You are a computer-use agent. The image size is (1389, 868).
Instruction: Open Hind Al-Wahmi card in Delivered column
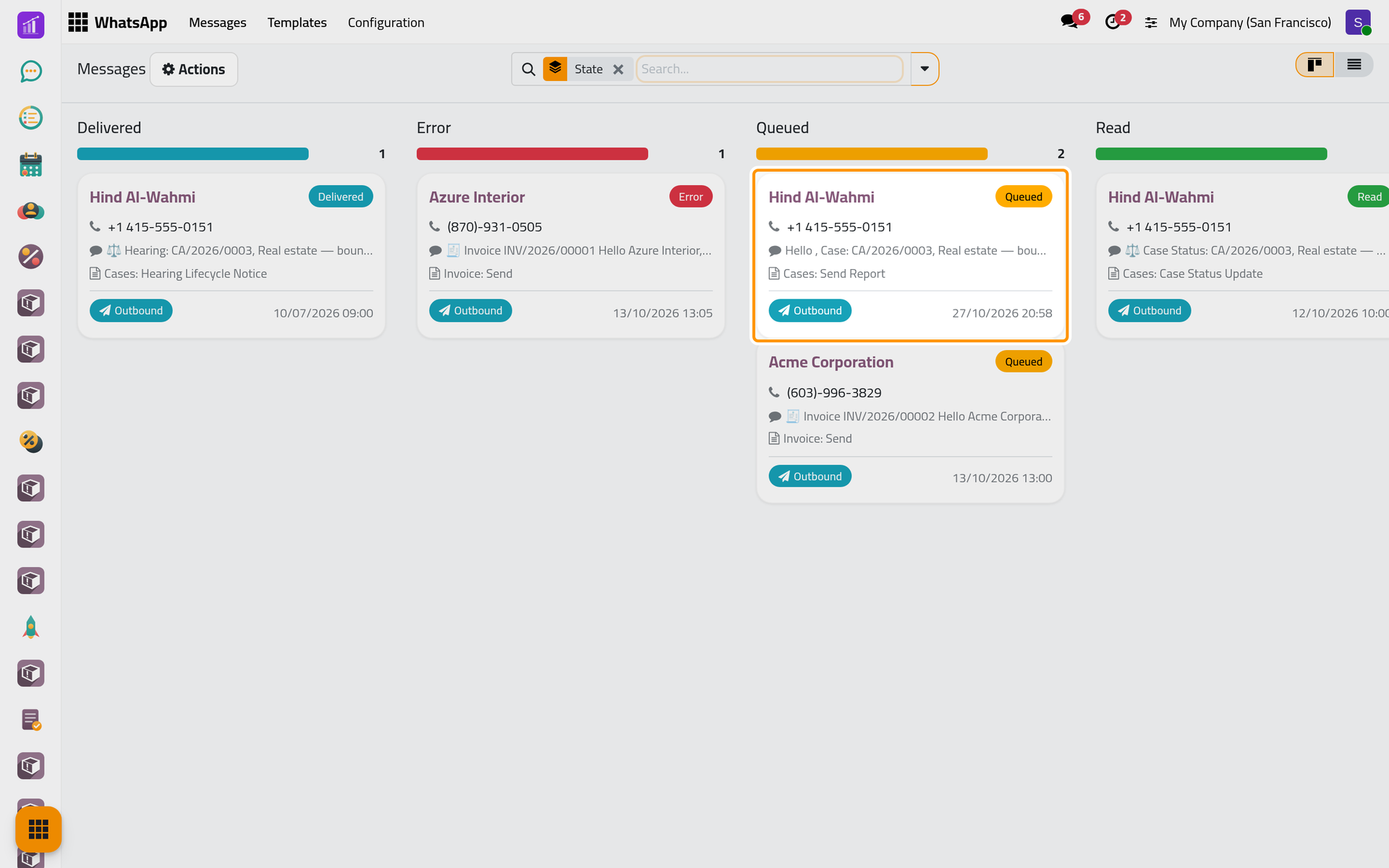point(231,255)
